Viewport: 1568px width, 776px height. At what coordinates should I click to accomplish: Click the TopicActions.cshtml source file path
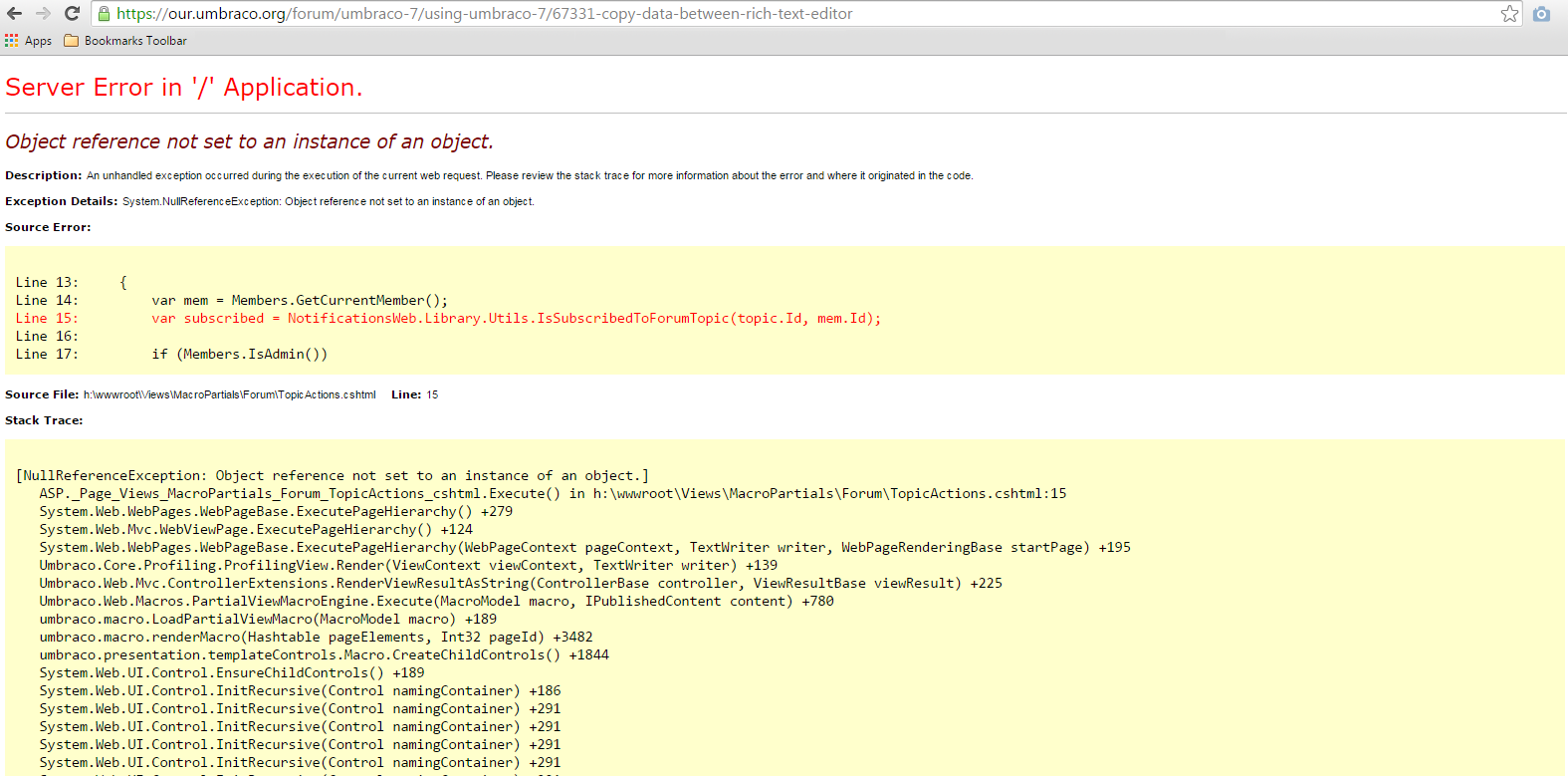point(230,394)
